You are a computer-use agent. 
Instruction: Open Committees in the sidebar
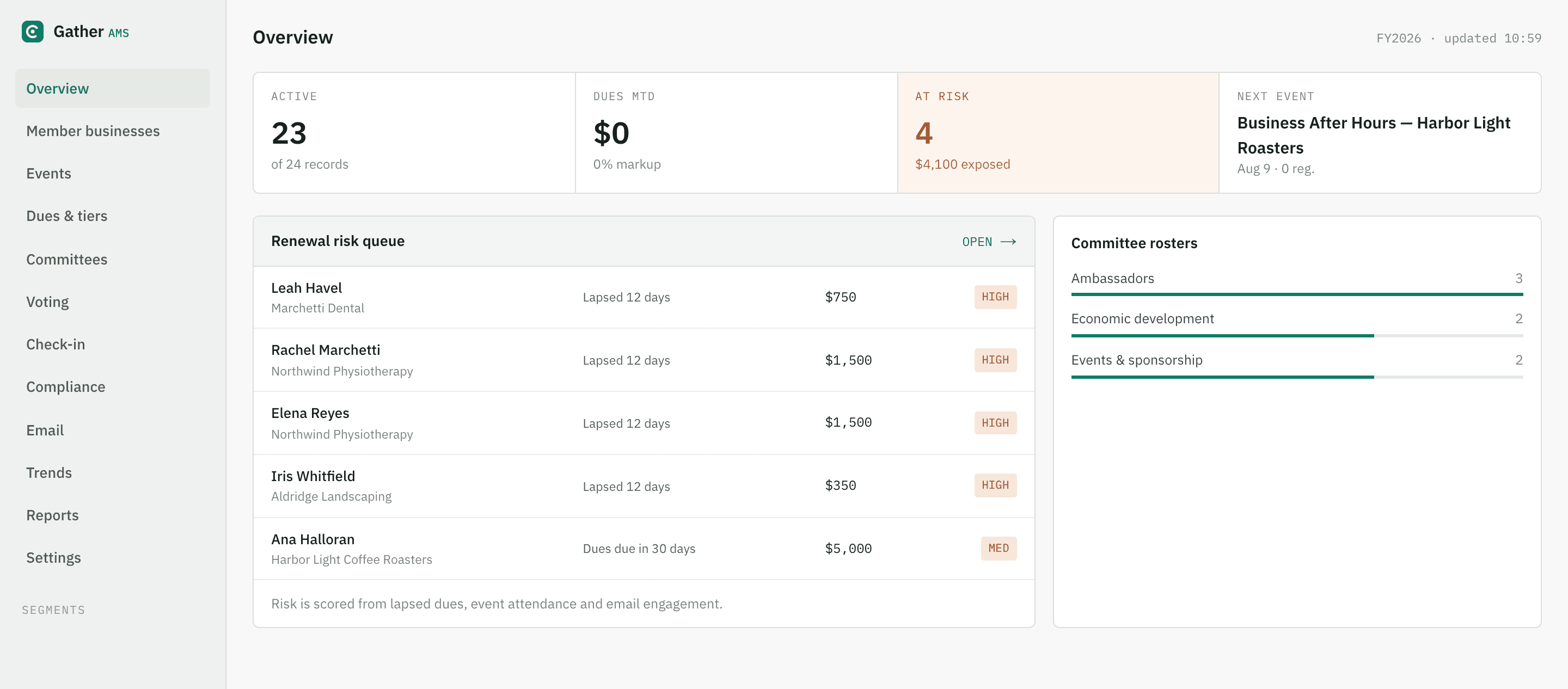[x=113, y=259]
